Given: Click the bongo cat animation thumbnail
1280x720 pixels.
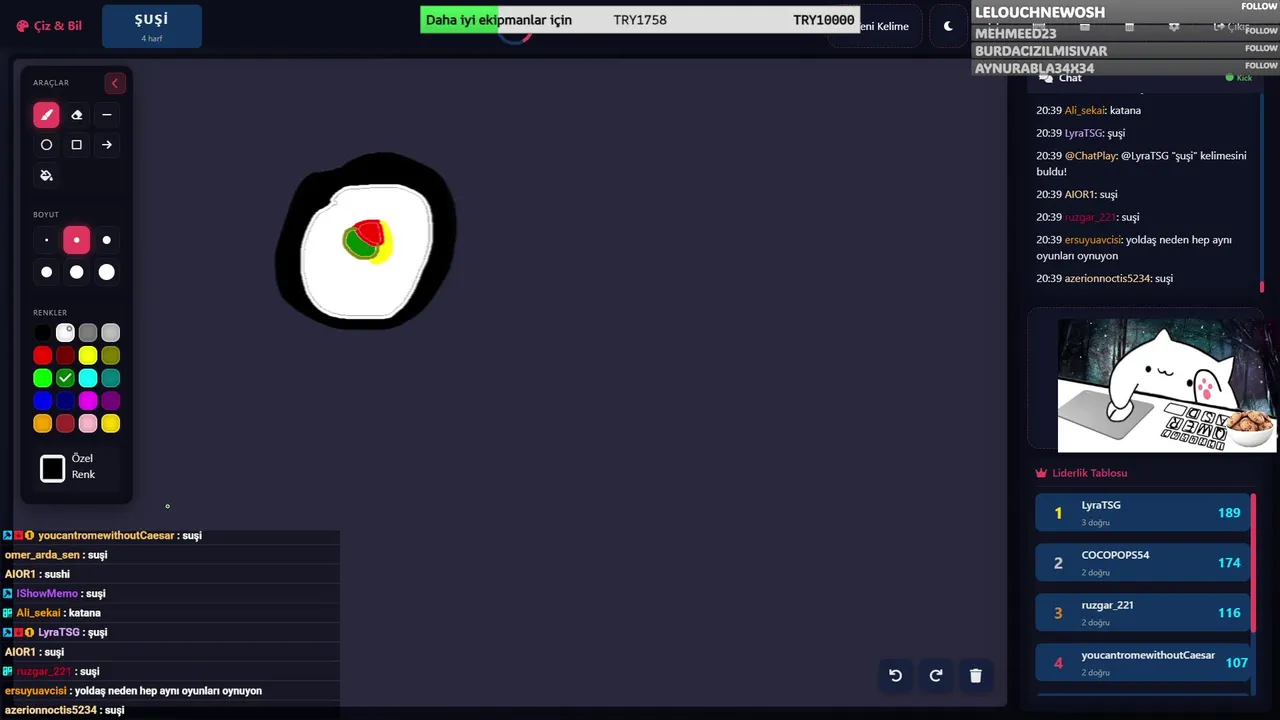Looking at the screenshot, I should click(1167, 385).
